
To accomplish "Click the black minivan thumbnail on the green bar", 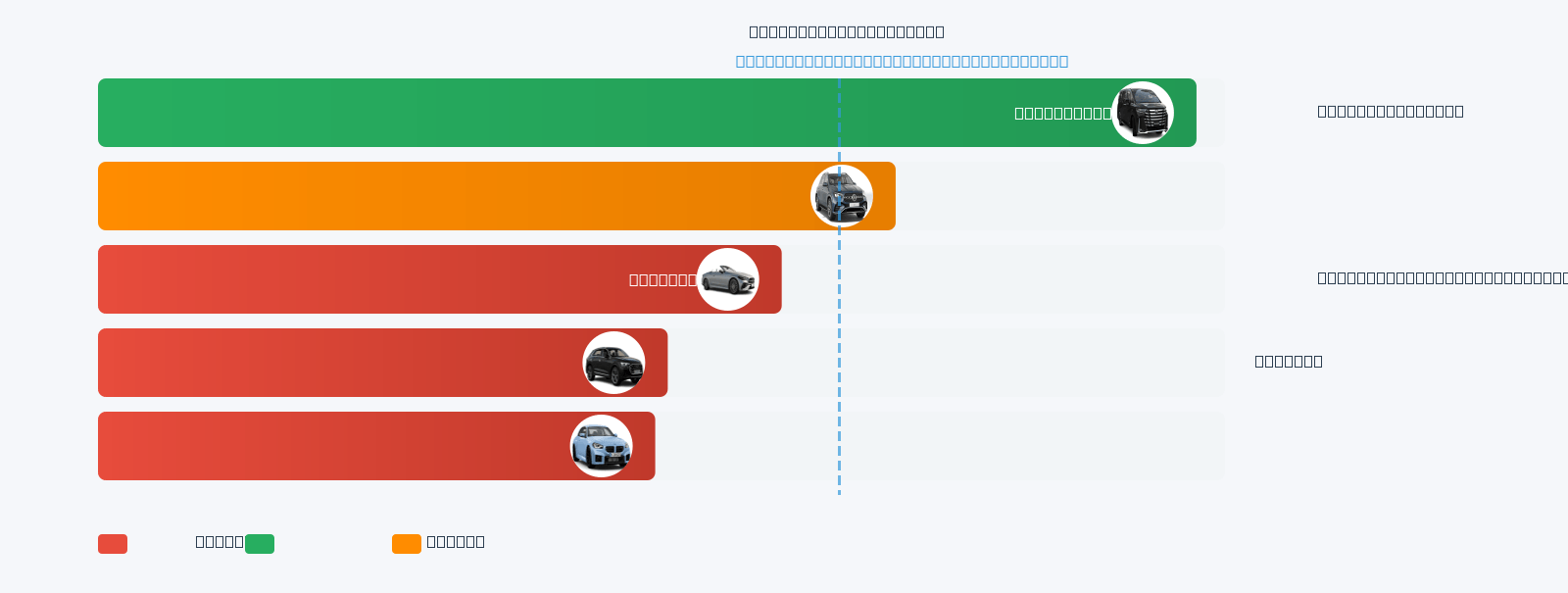I will pos(1143,113).
